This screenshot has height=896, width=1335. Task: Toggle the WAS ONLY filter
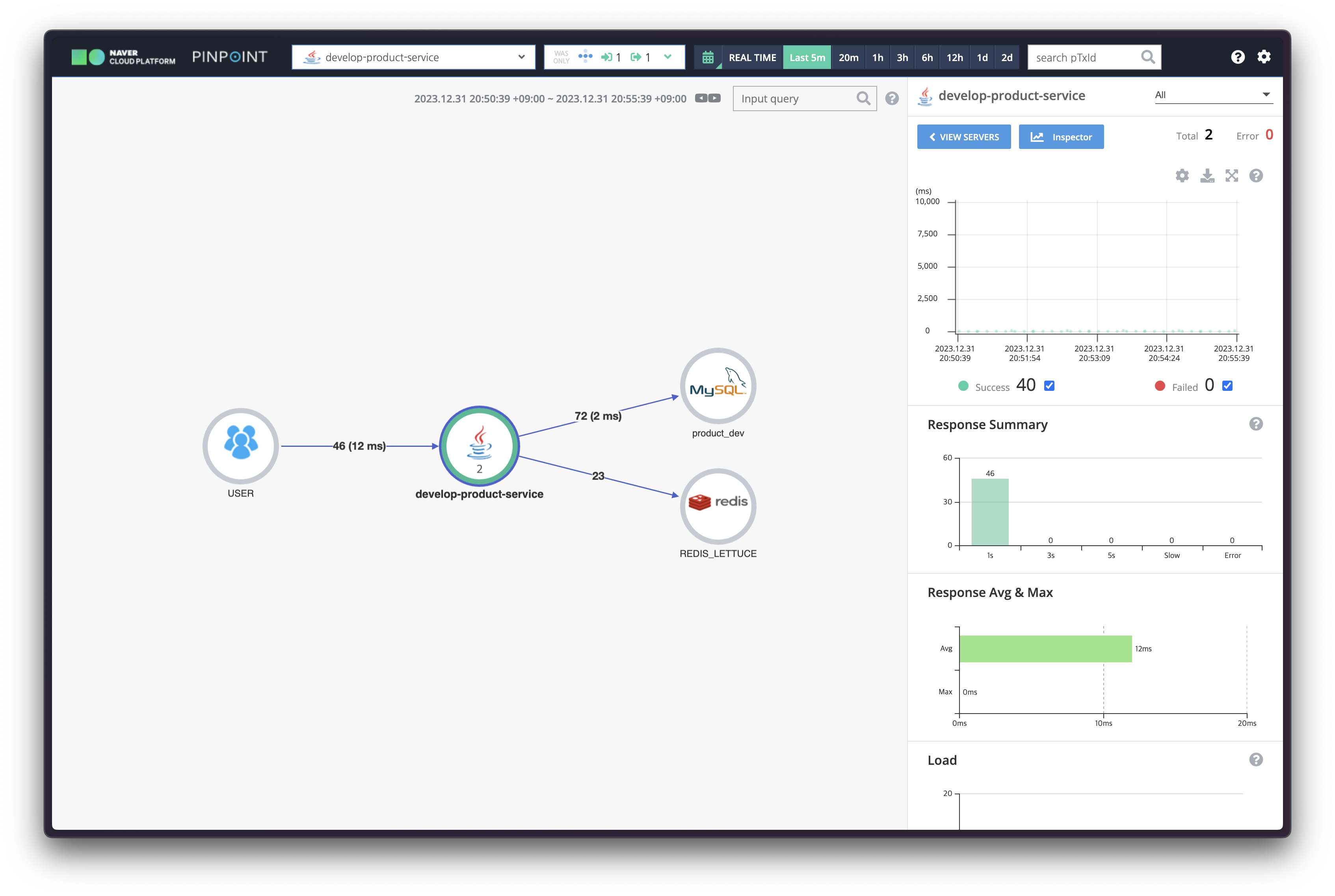point(561,57)
